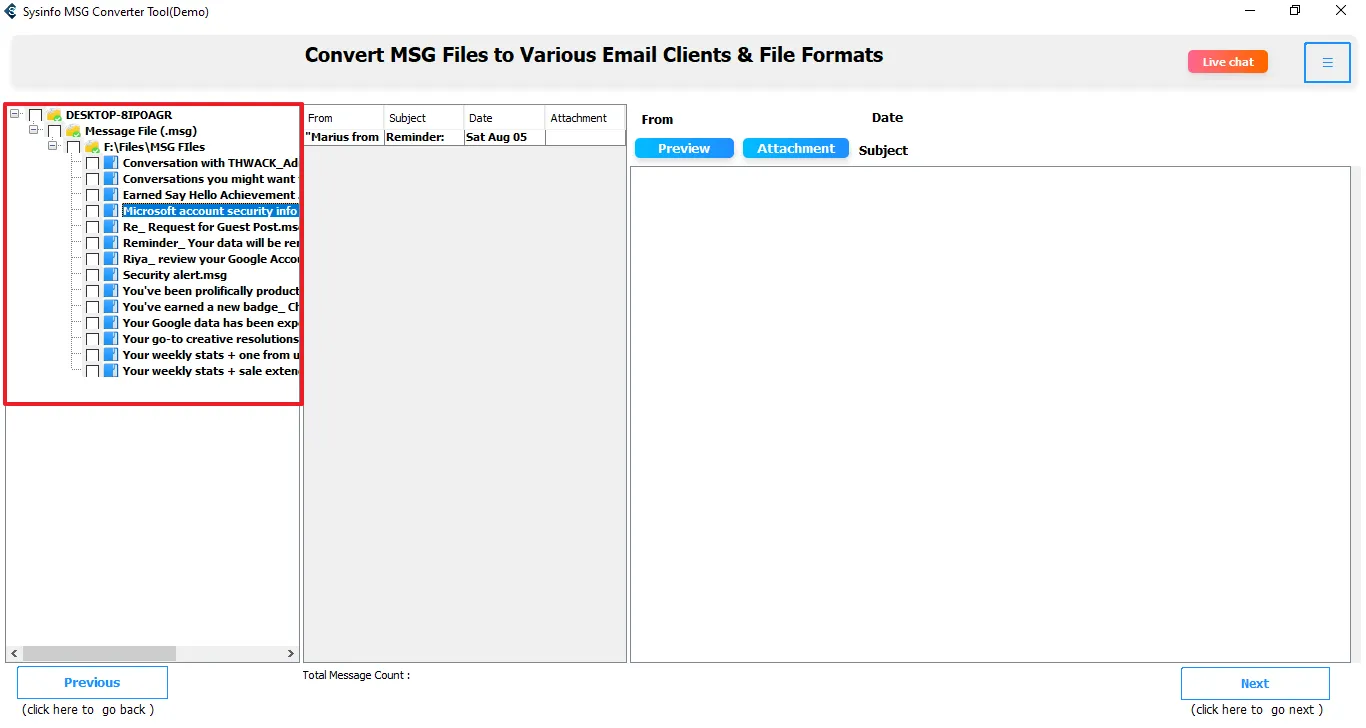Go to next step with Next button
Viewport: 1366px width, 728px height.
click(x=1254, y=684)
